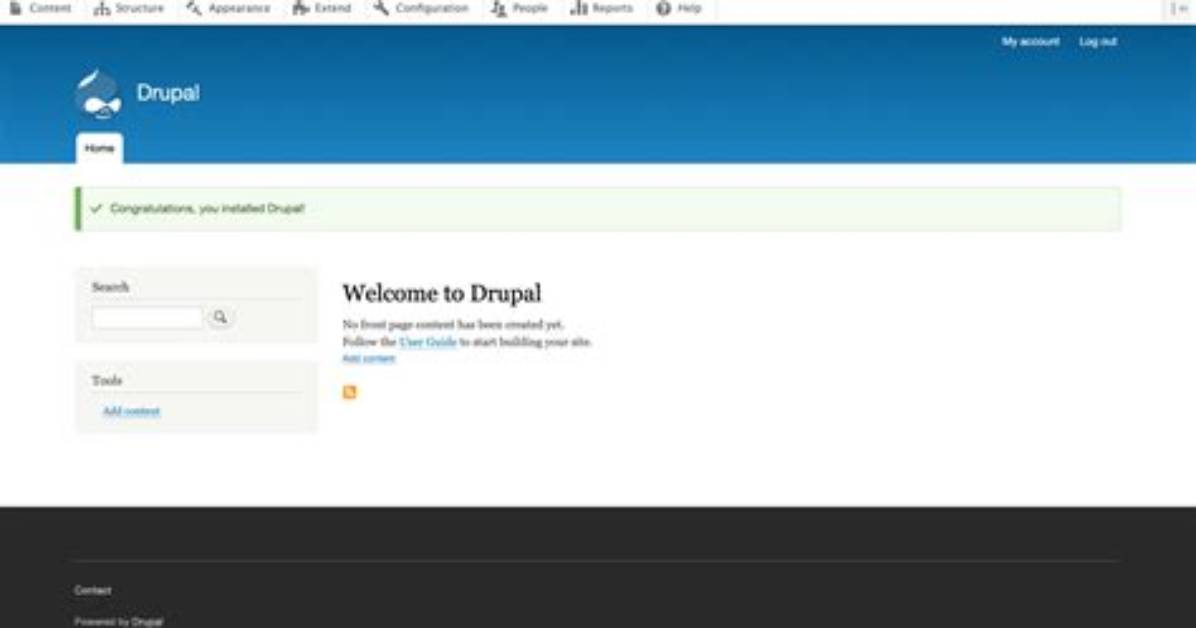Click Add content below welcome text
Viewport: 1196px width, 628px height.
[x=368, y=359]
